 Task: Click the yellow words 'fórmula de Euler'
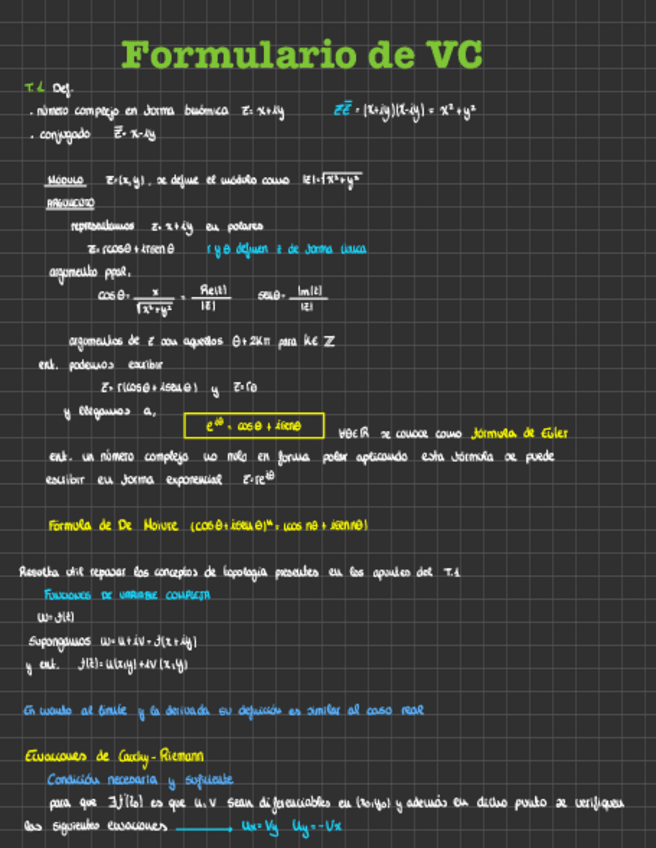pyautogui.click(x=519, y=433)
